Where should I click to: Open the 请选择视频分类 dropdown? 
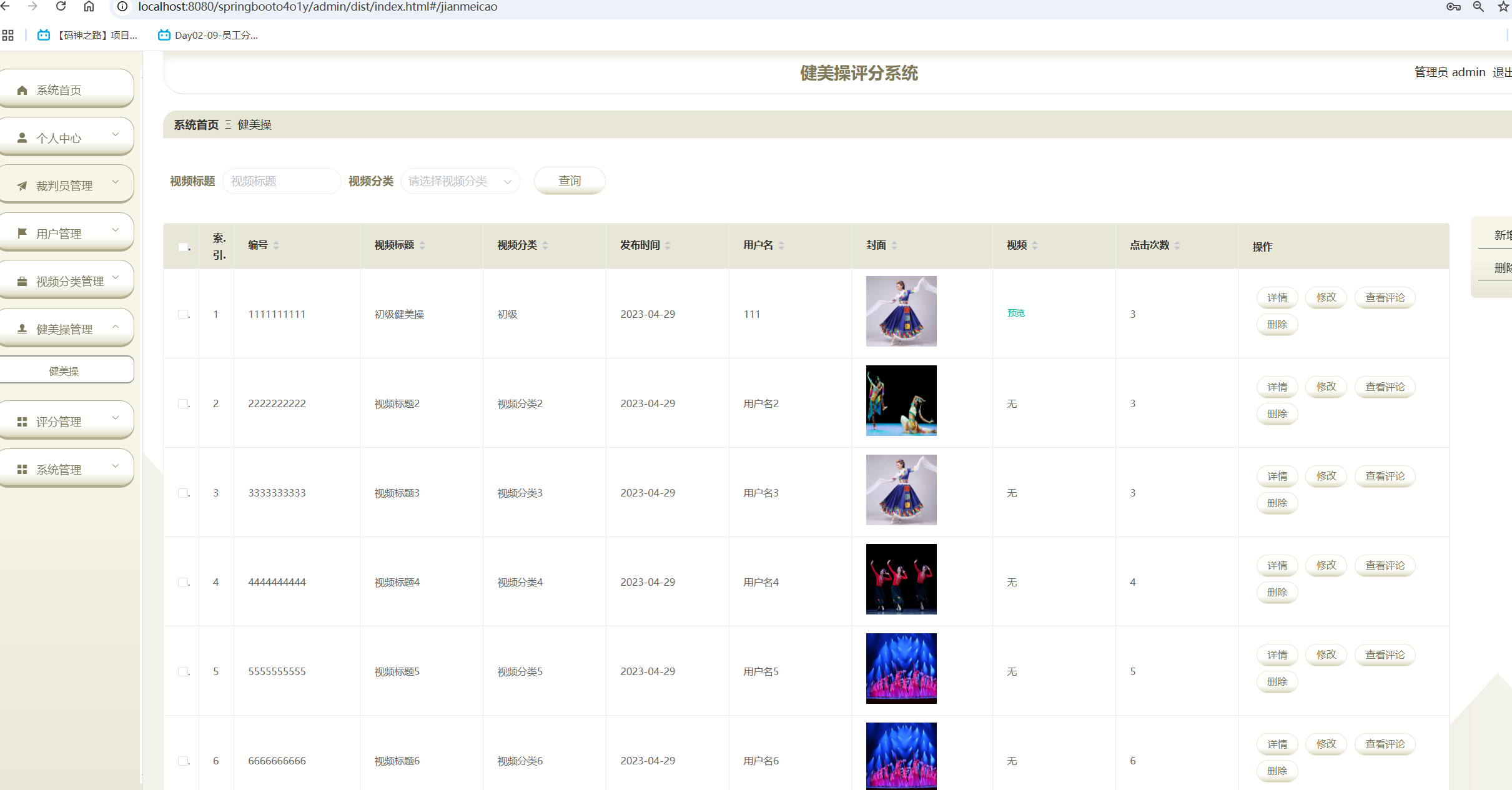pyautogui.click(x=460, y=181)
